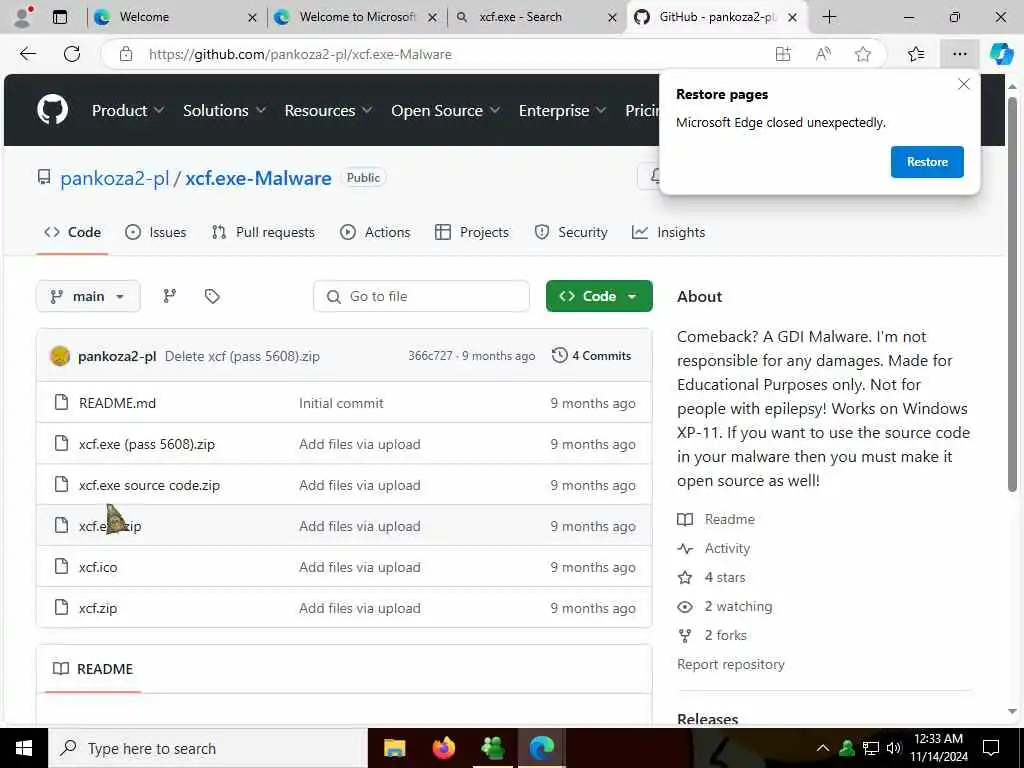Screen dimensions: 1024x768
Task: Click the Type here to search box
Action: tap(208, 748)
